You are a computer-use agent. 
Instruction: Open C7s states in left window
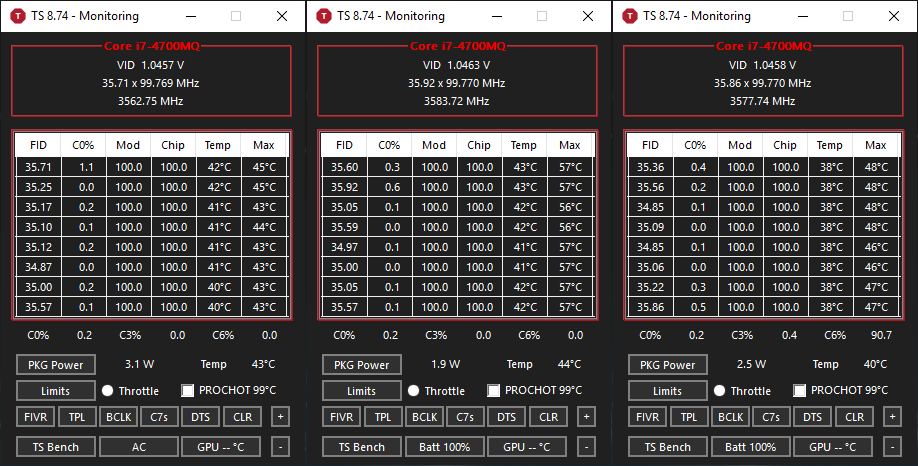[x=159, y=417]
